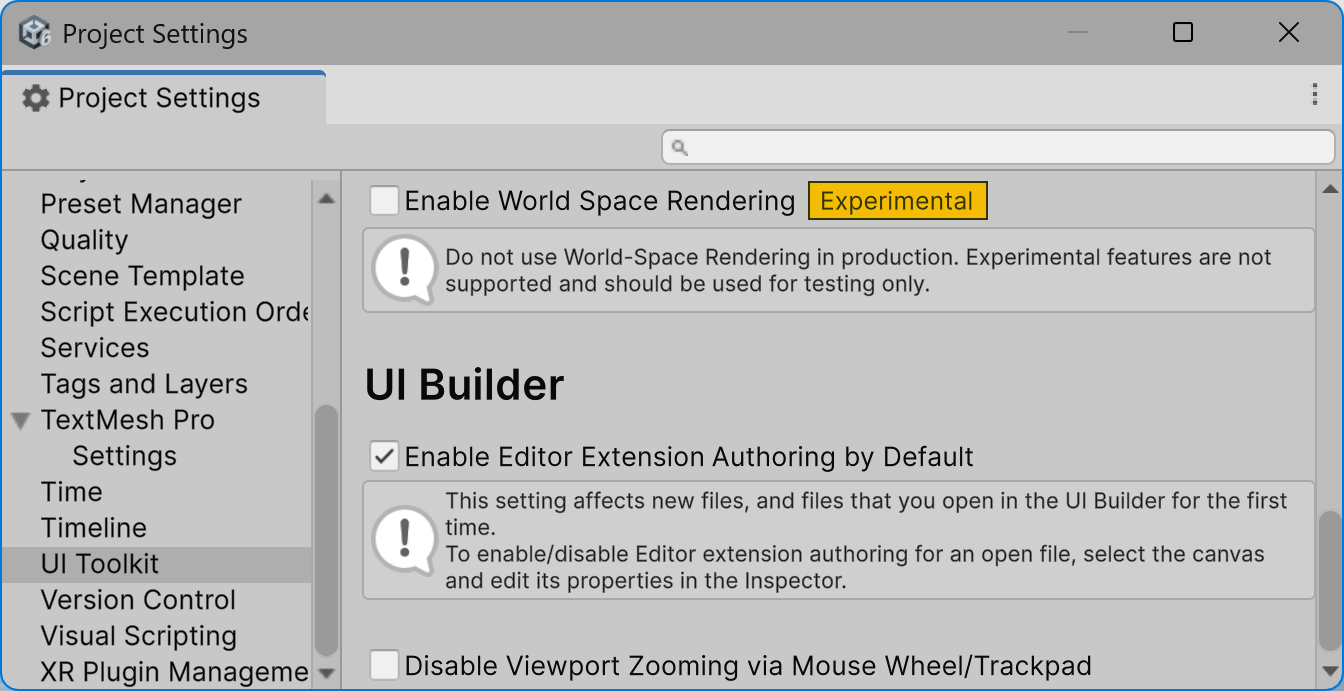Open the kebab options menu icon
The width and height of the screenshot is (1344, 691).
1315,95
